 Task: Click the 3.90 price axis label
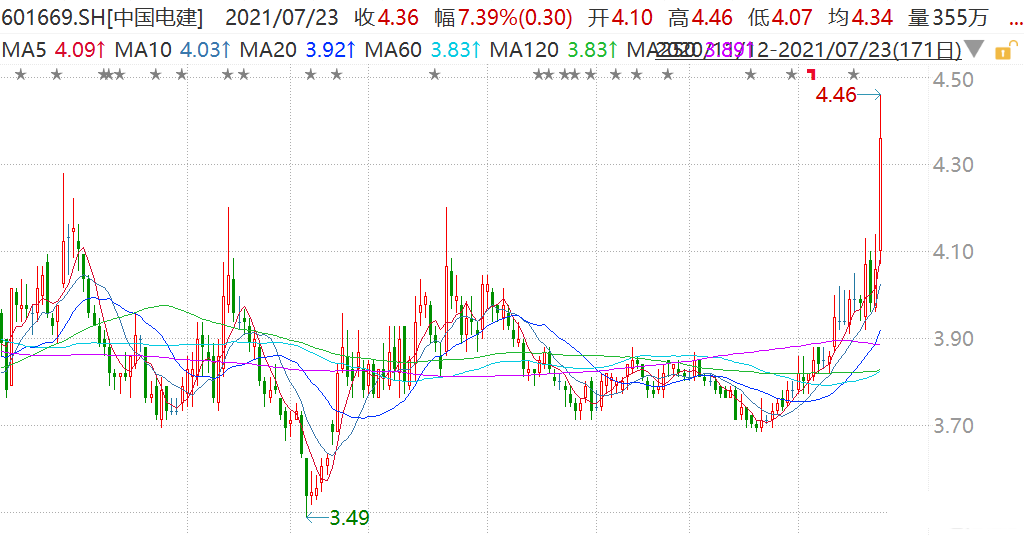point(953,339)
